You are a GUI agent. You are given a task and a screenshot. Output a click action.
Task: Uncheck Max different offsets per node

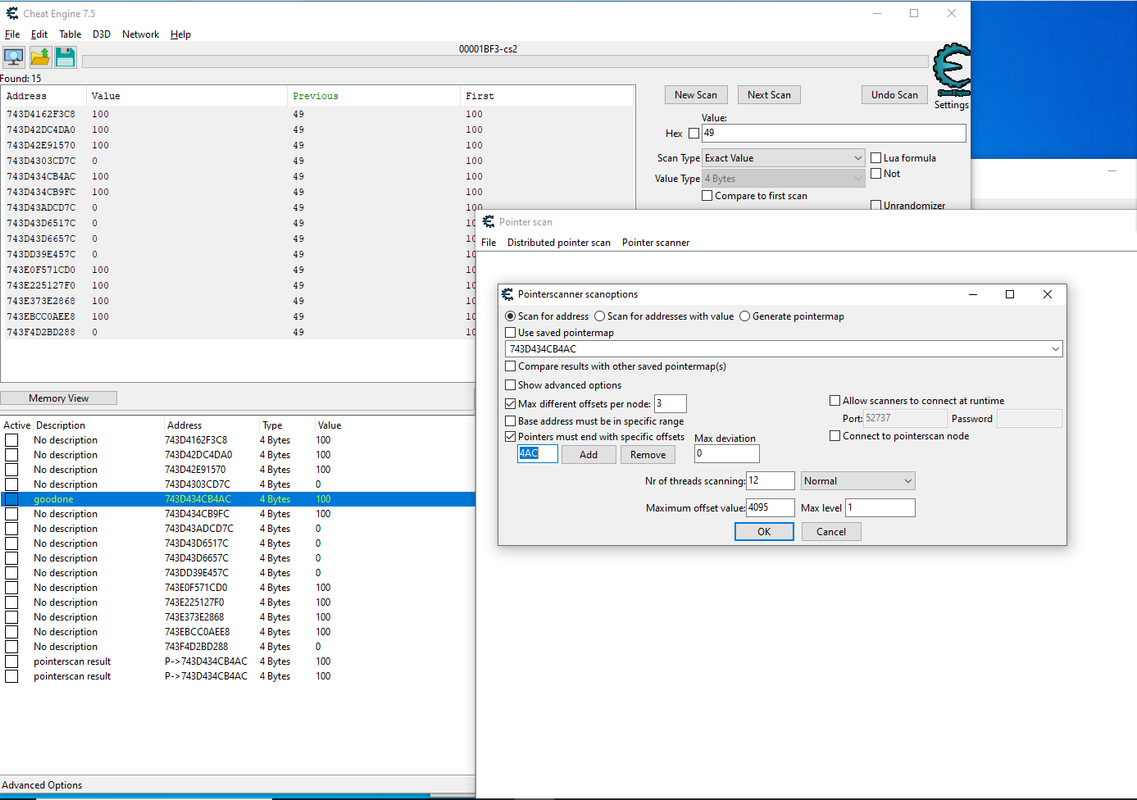(x=510, y=403)
